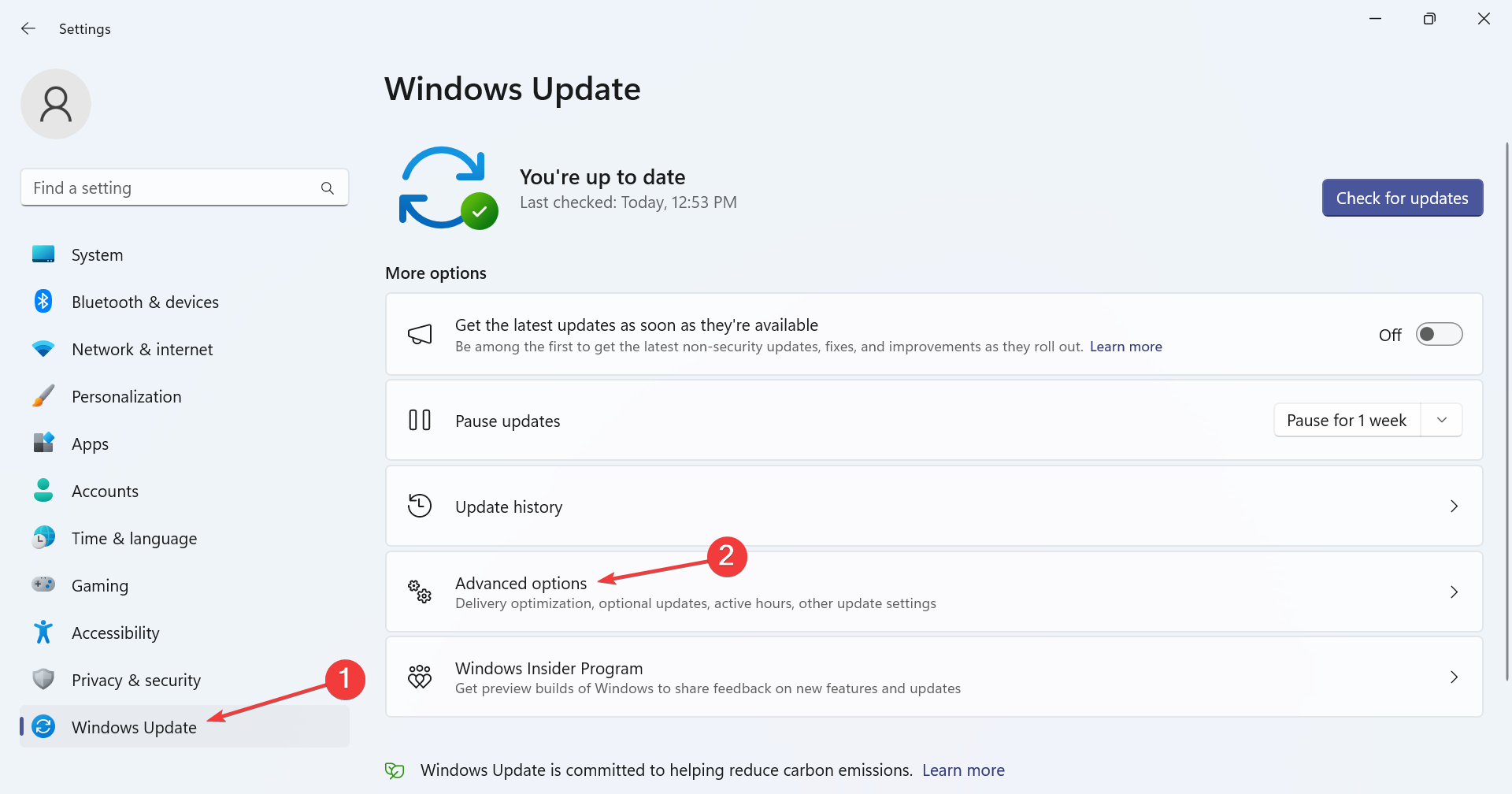The width and height of the screenshot is (1512, 794).
Task: Click the Personalization paintbrush icon
Action: click(x=43, y=396)
